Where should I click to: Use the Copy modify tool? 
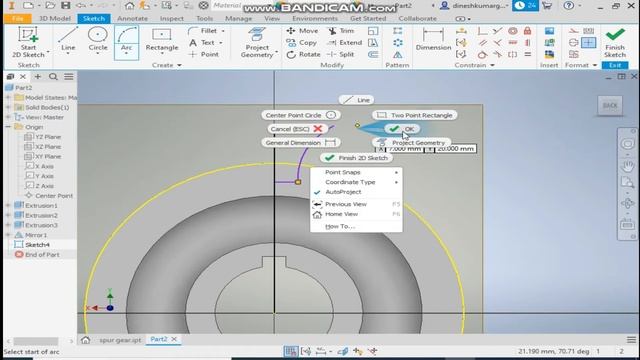click(x=302, y=42)
